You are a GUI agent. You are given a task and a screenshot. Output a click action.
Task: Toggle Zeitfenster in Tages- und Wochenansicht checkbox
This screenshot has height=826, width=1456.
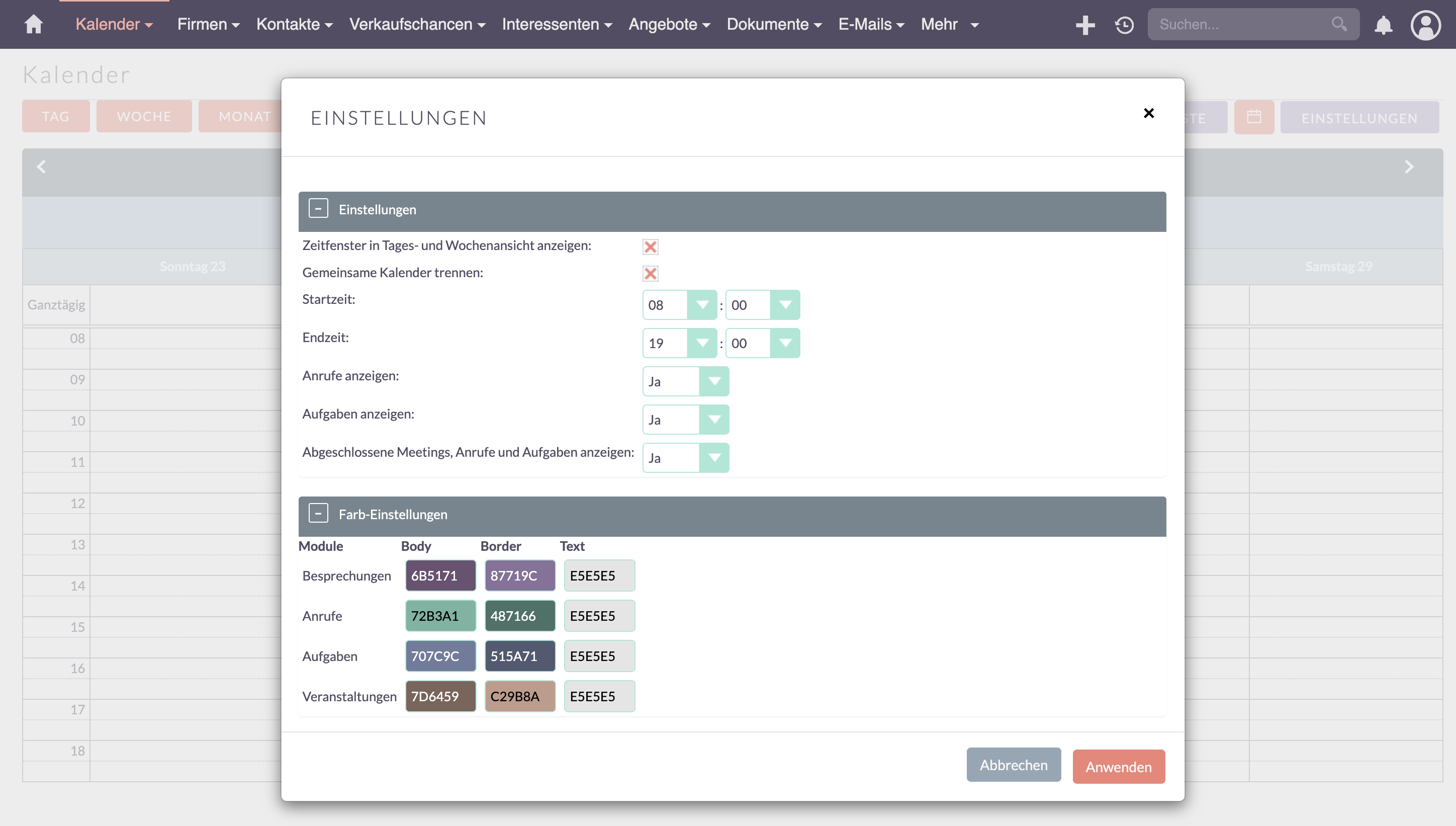[x=651, y=247]
